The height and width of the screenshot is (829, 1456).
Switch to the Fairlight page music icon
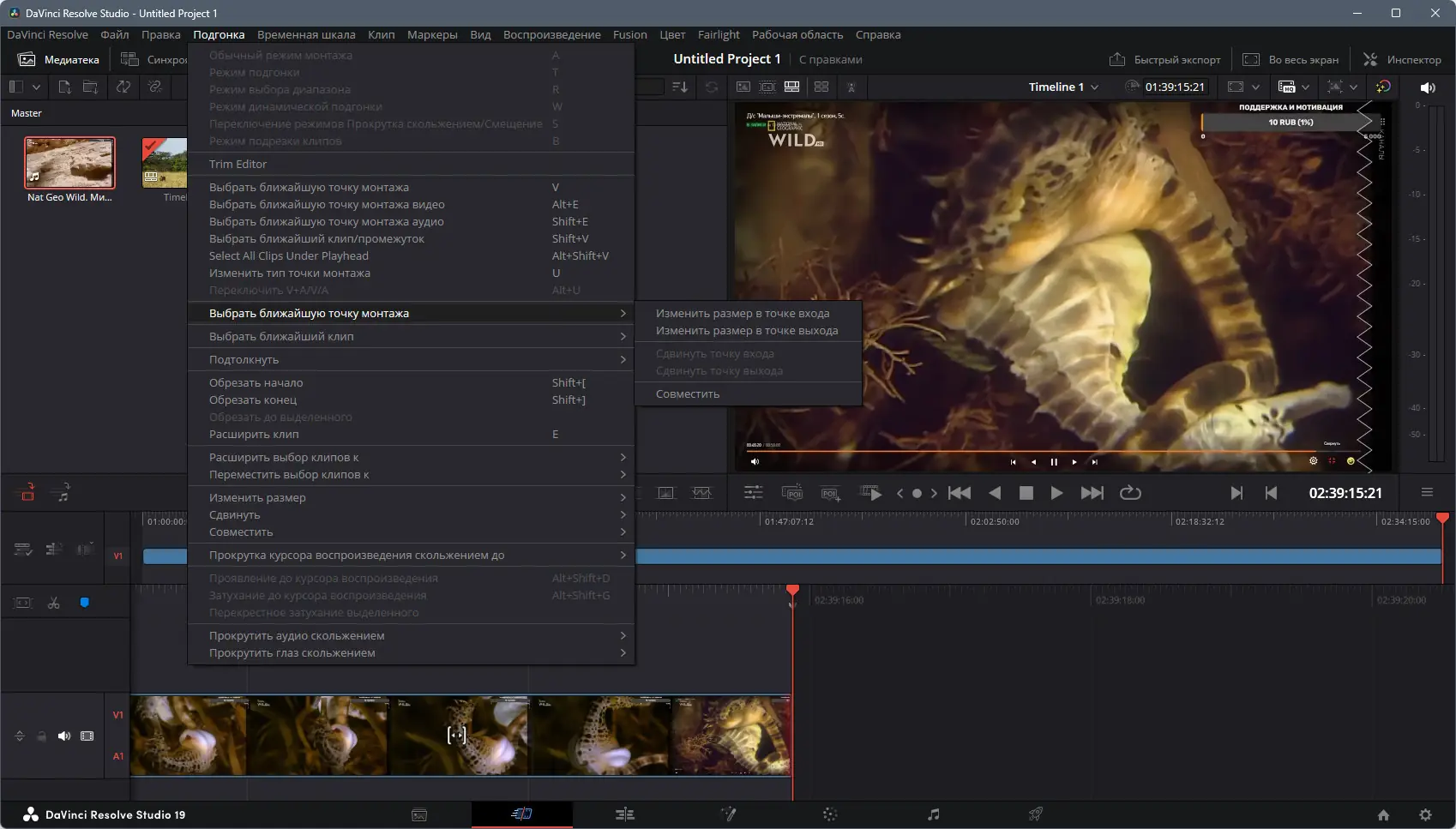[x=934, y=814]
